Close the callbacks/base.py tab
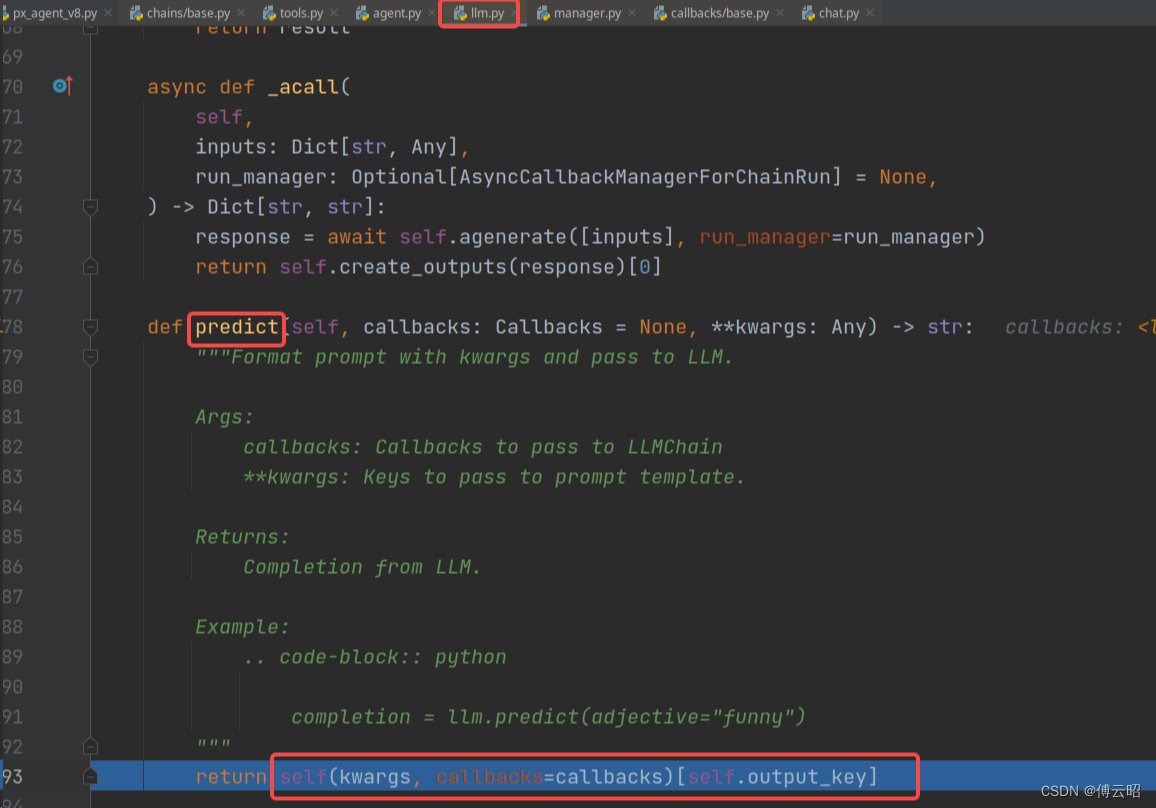This screenshot has width=1156, height=808. tap(780, 13)
